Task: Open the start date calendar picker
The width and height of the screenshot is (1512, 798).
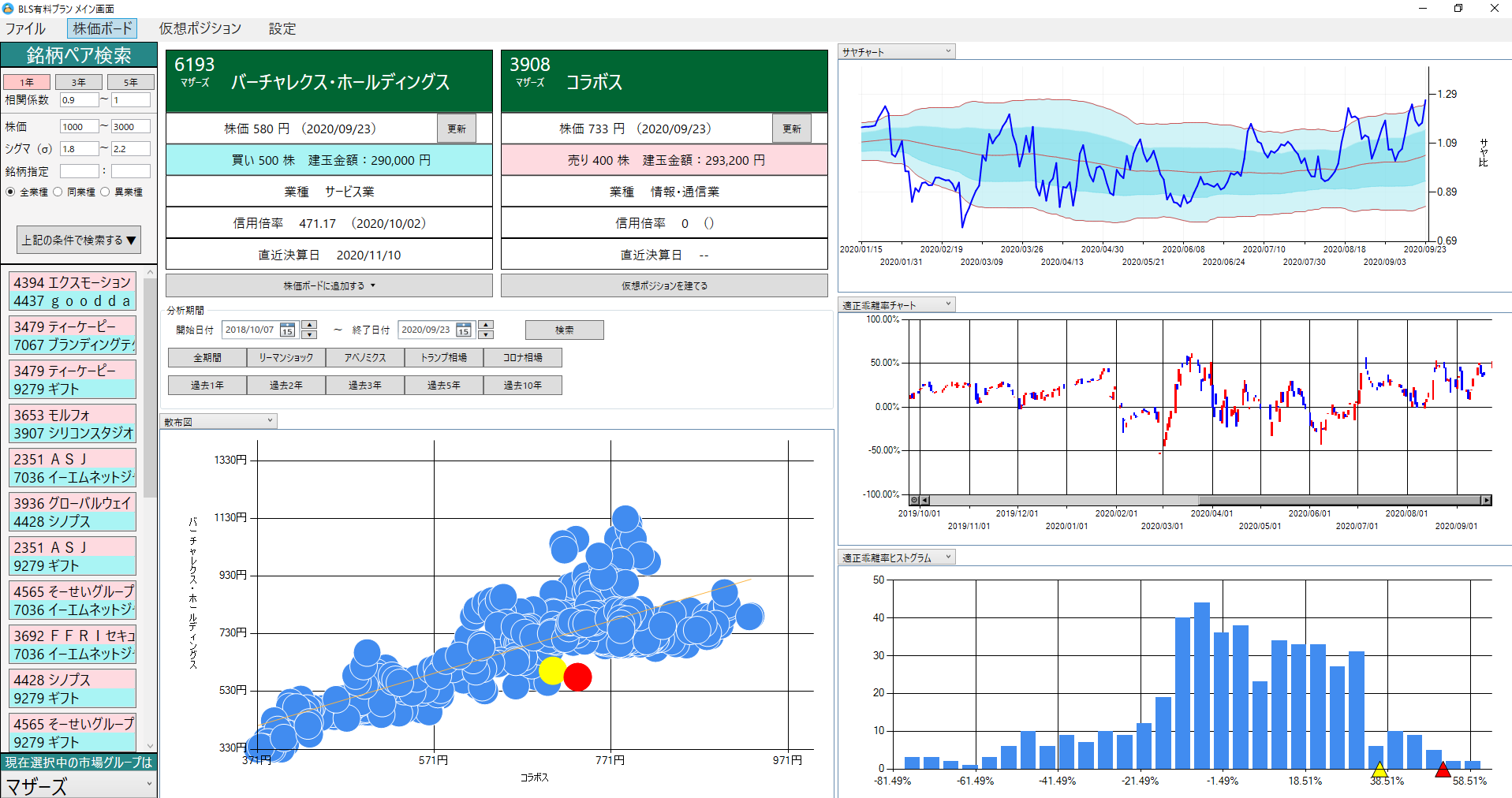Action: coord(288,330)
